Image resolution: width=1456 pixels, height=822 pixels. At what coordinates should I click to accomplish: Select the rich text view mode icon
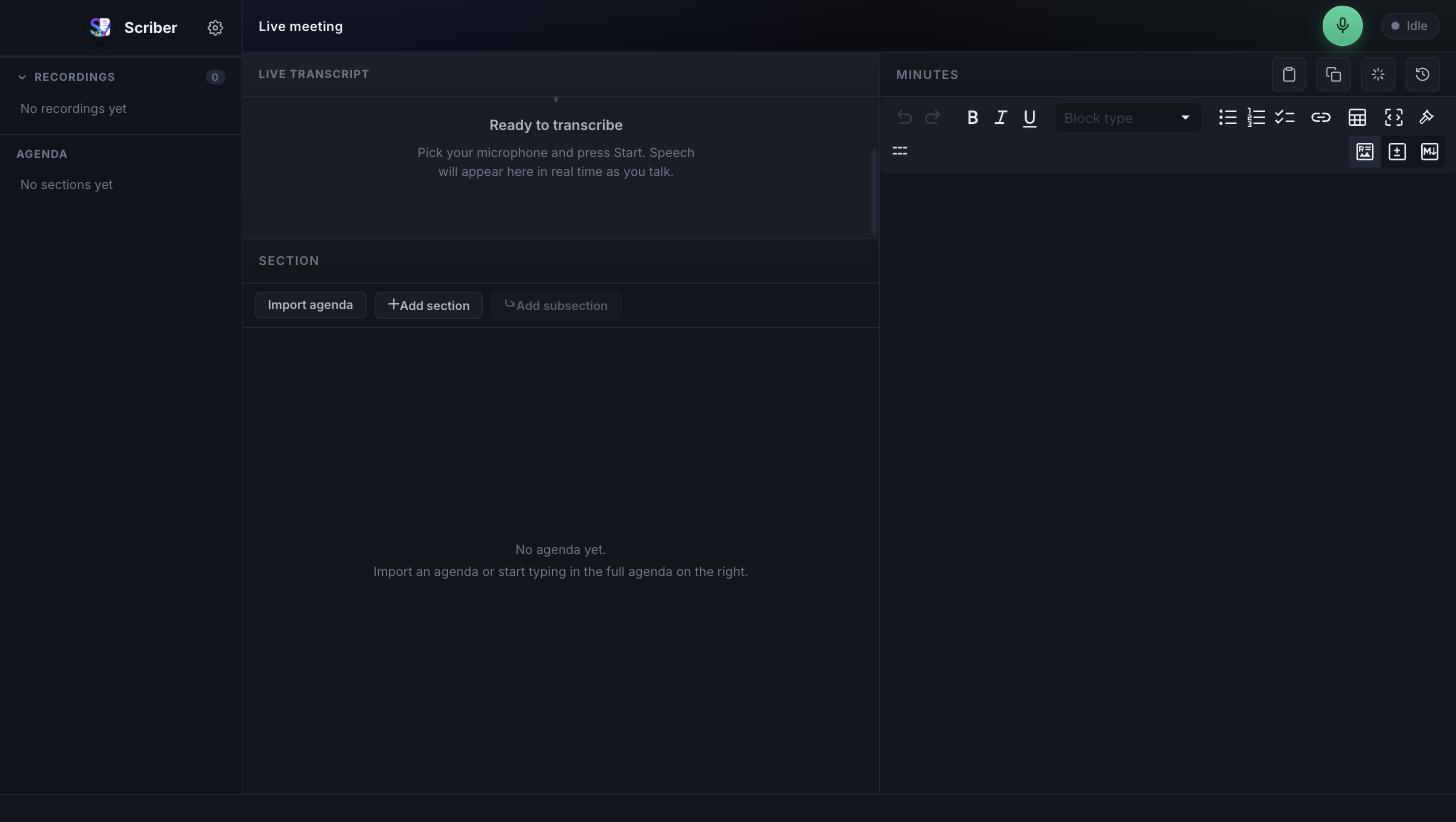point(1365,152)
